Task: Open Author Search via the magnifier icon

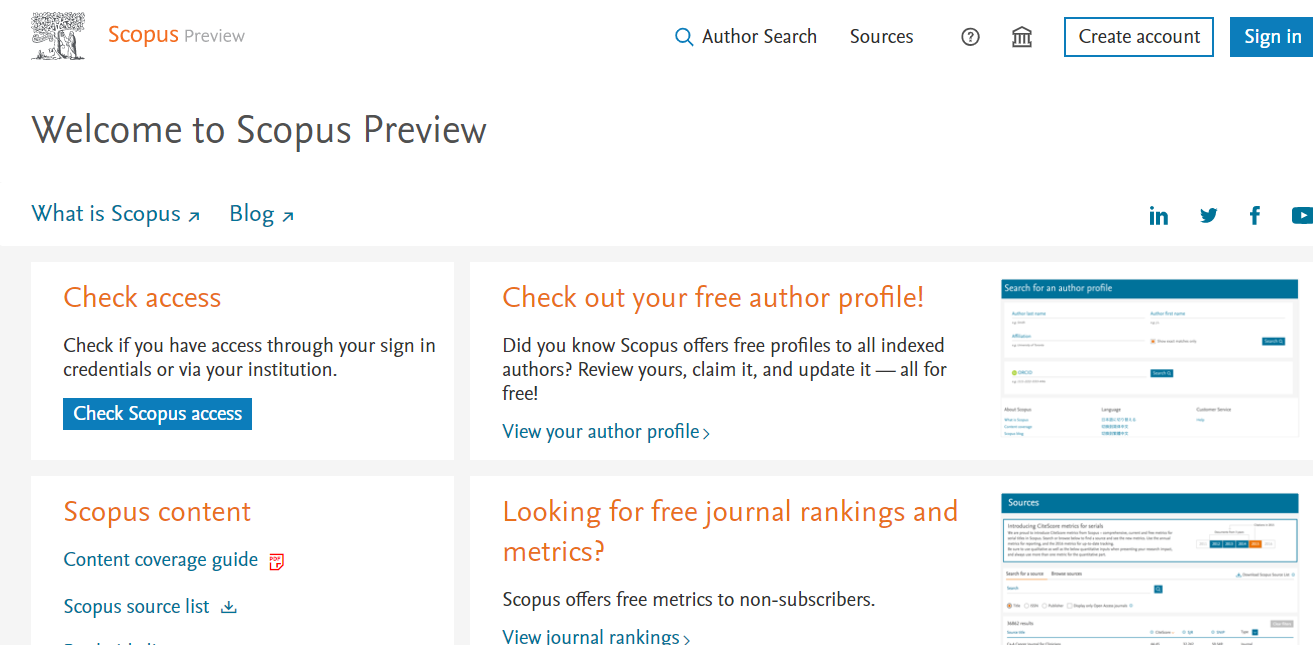Action: tap(684, 36)
